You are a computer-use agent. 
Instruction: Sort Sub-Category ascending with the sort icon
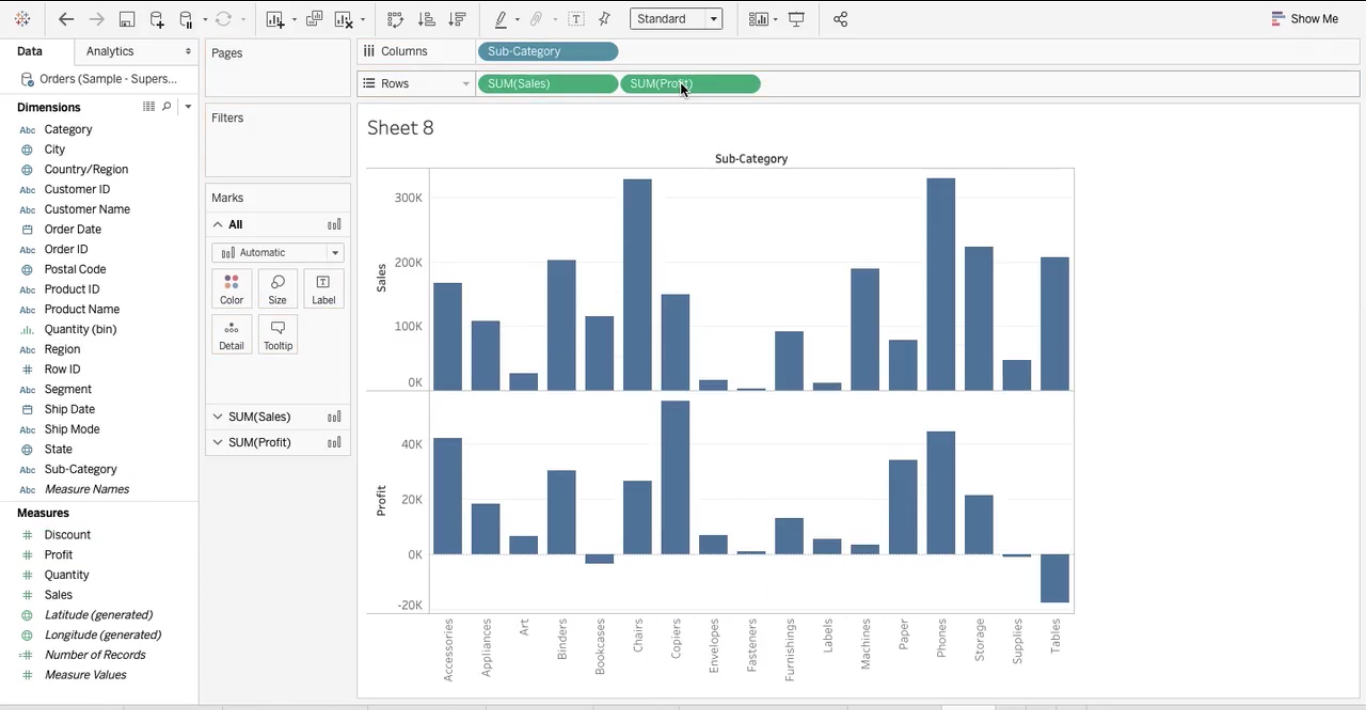(x=427, y=18)
